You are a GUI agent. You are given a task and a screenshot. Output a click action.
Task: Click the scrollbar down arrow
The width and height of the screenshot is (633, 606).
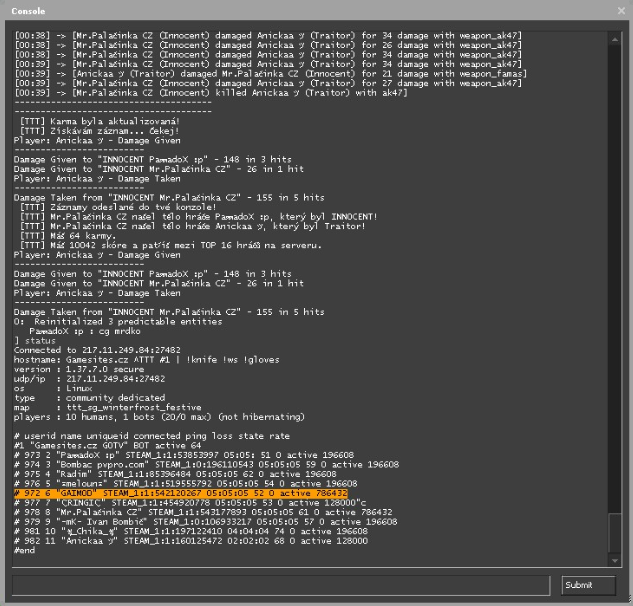click(x=614, y=563)
